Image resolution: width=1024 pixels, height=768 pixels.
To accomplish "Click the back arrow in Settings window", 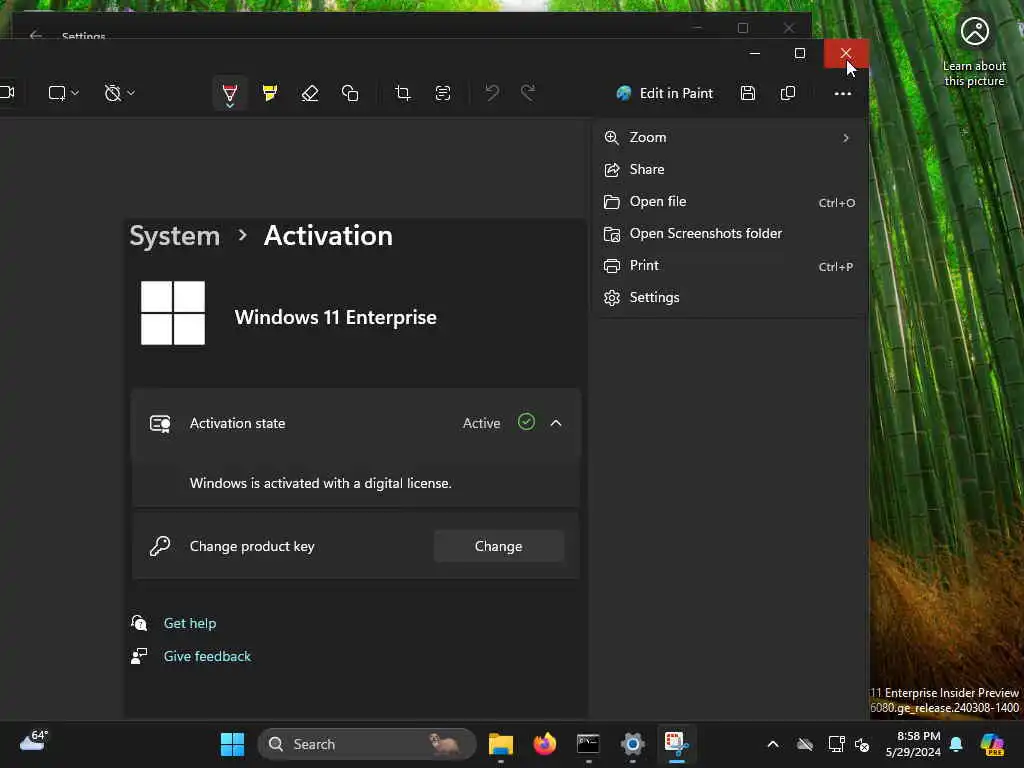I will (x=36, y=35).
